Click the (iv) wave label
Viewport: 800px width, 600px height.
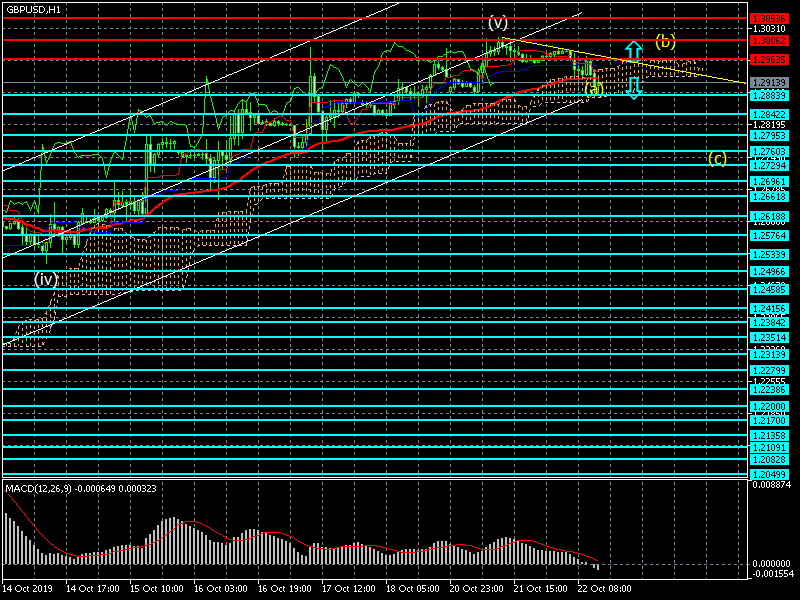pos(45,280)
